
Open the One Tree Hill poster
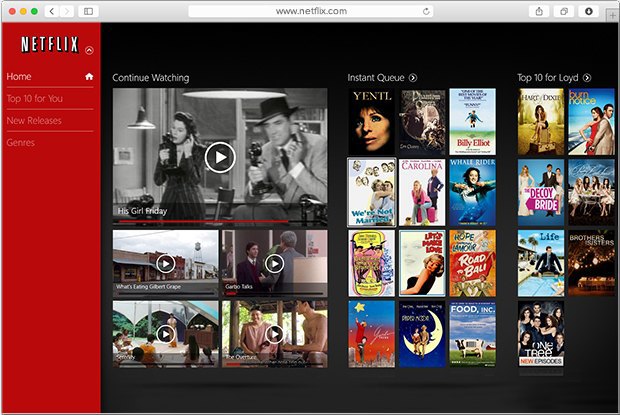tap(541, 334)
